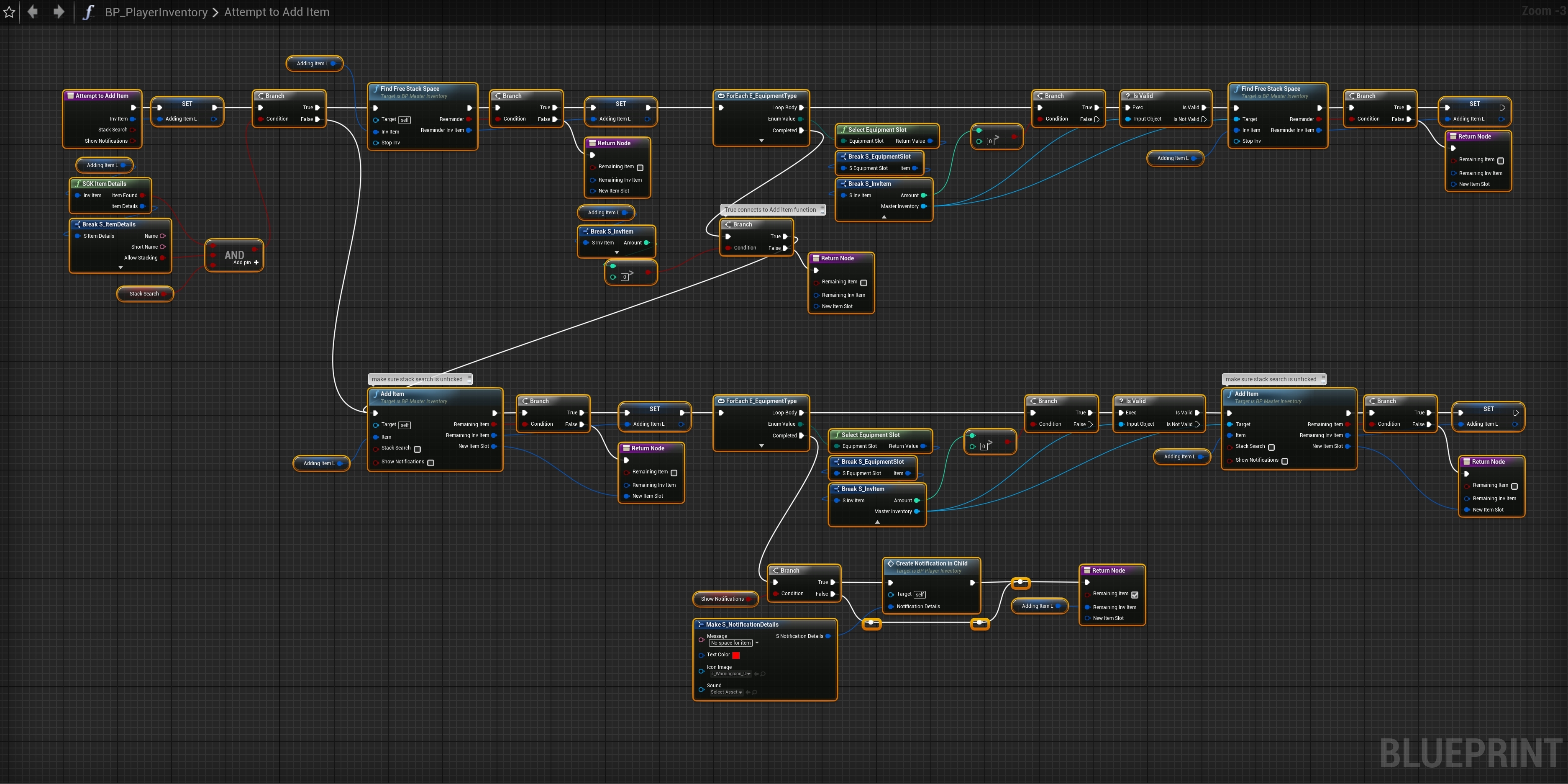Open the Sound Select Asset dropdown
Image resolution: width=1568 pixels, height=784 pixels.
click(x=726, y=692)
